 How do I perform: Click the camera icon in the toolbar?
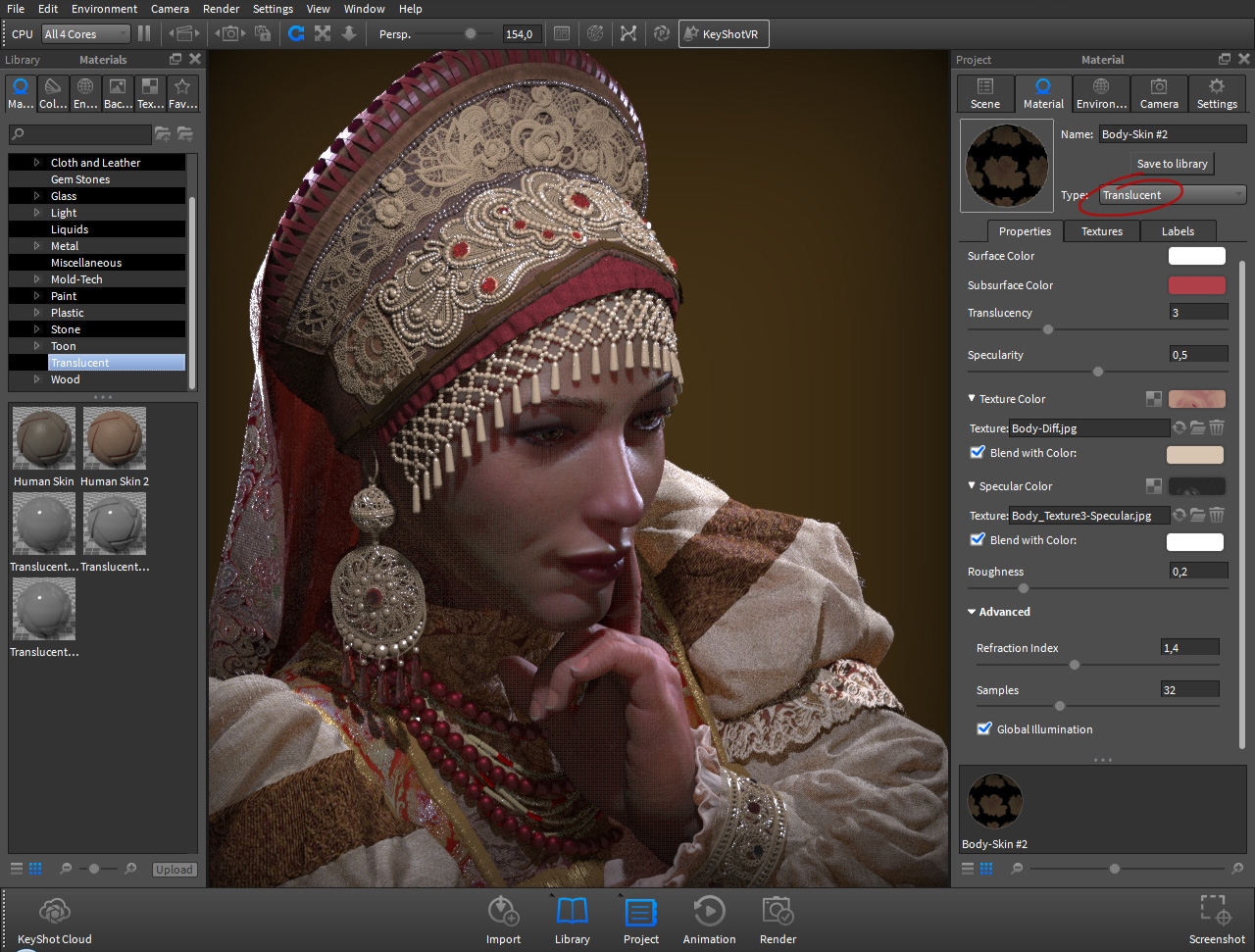pos(229,33)
